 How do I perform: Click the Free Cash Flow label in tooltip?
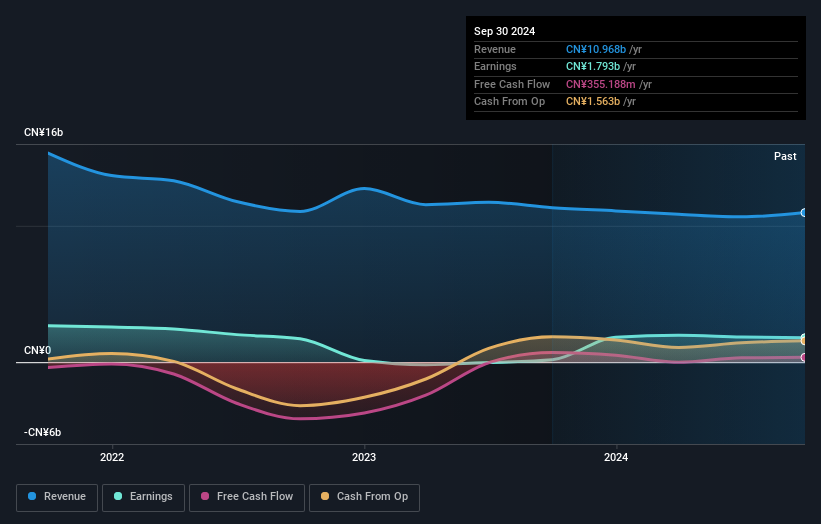512,84
